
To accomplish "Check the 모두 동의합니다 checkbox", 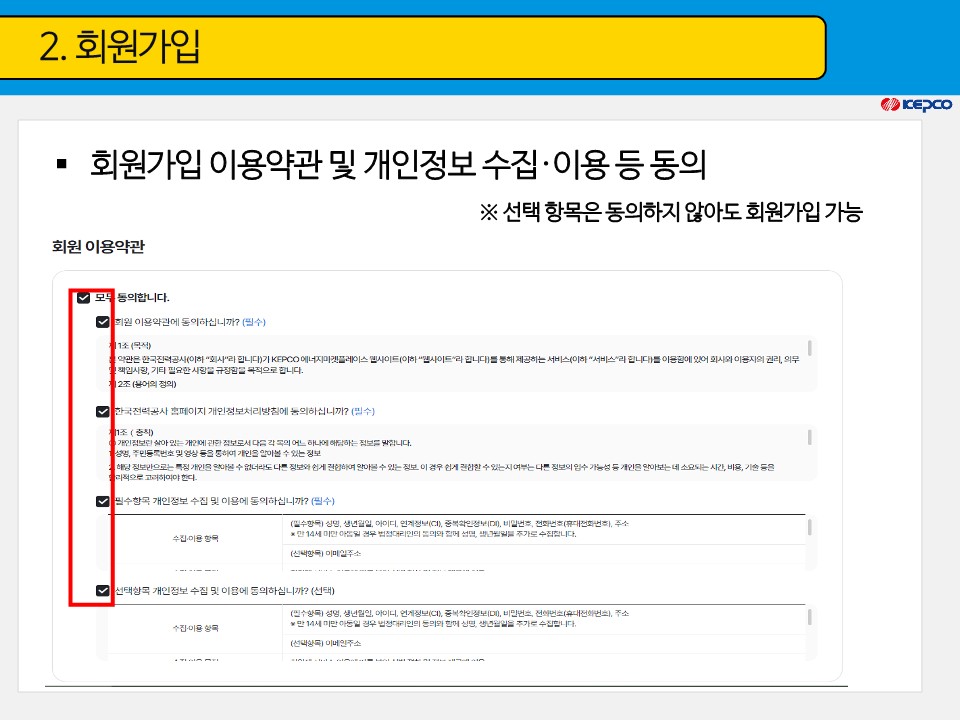I will [82, 298].
